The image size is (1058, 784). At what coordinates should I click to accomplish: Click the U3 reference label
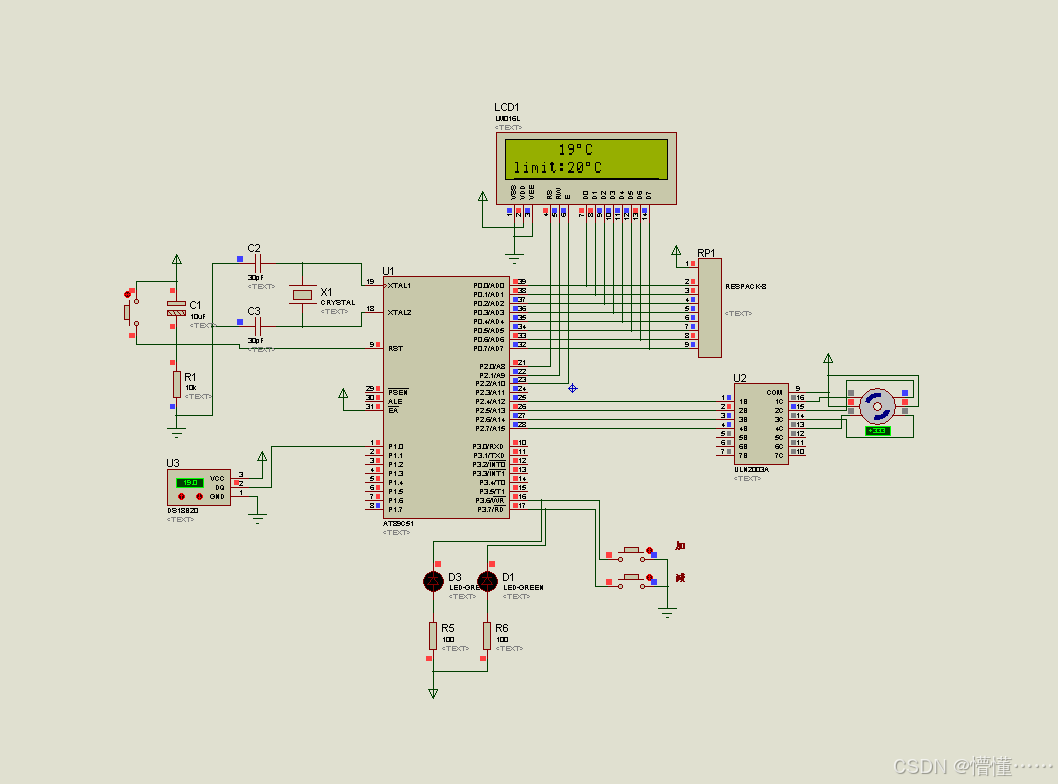tap(173, 463)
